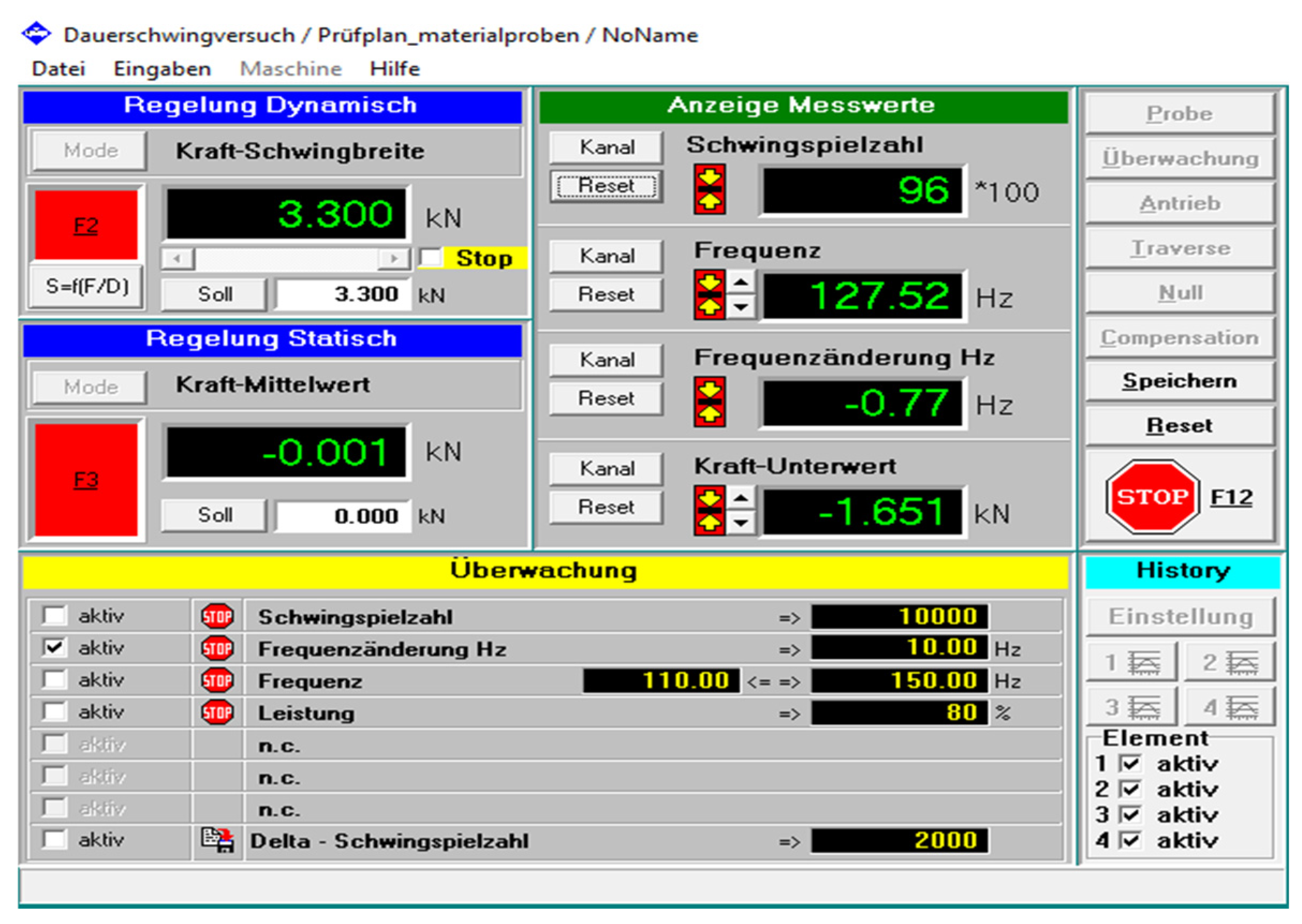Click Reset button under Schwingspielzahl Kanal
Screen dimensions: 1302x924
606,186
